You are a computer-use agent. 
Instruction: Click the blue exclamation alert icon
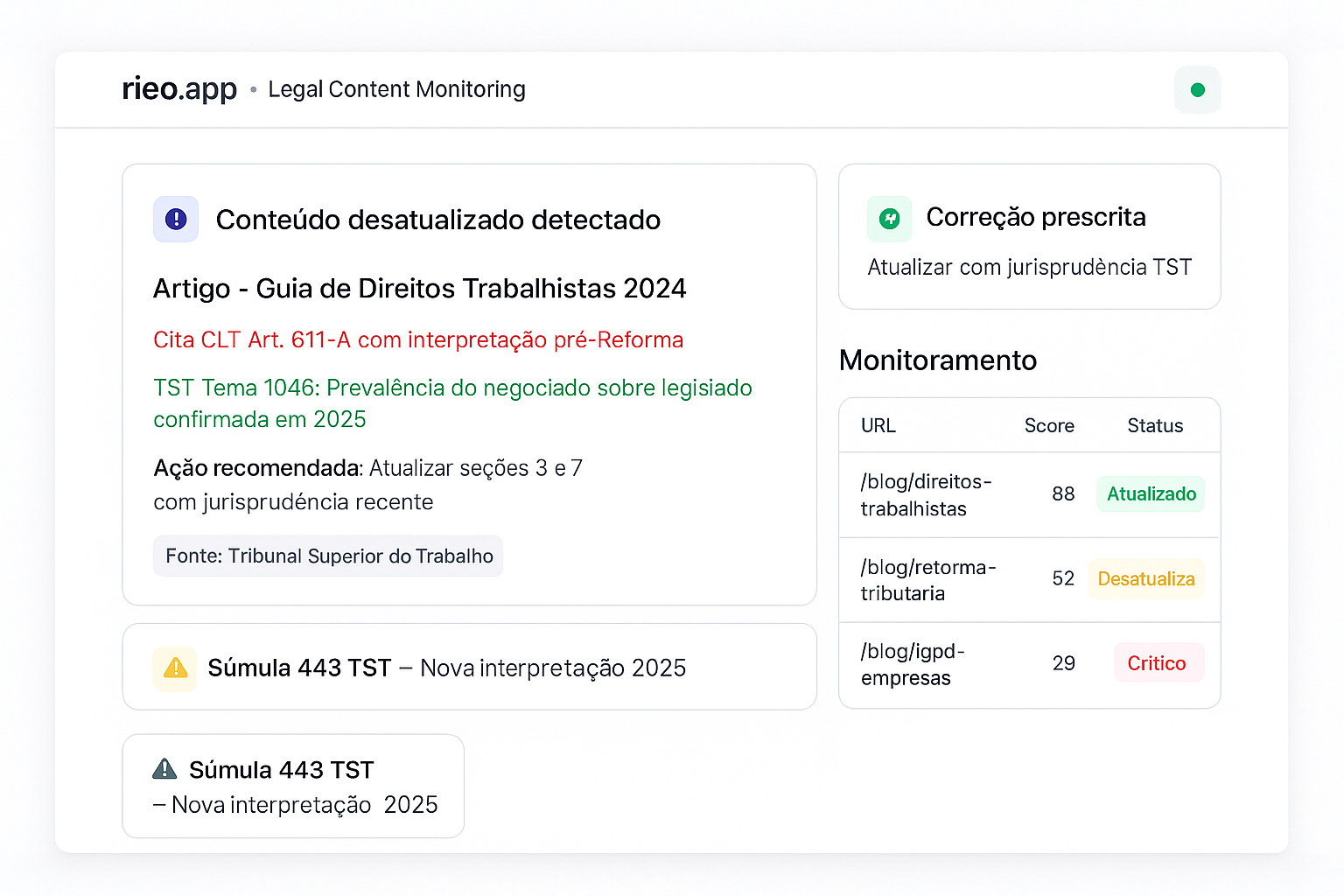(x=176, y=219)
